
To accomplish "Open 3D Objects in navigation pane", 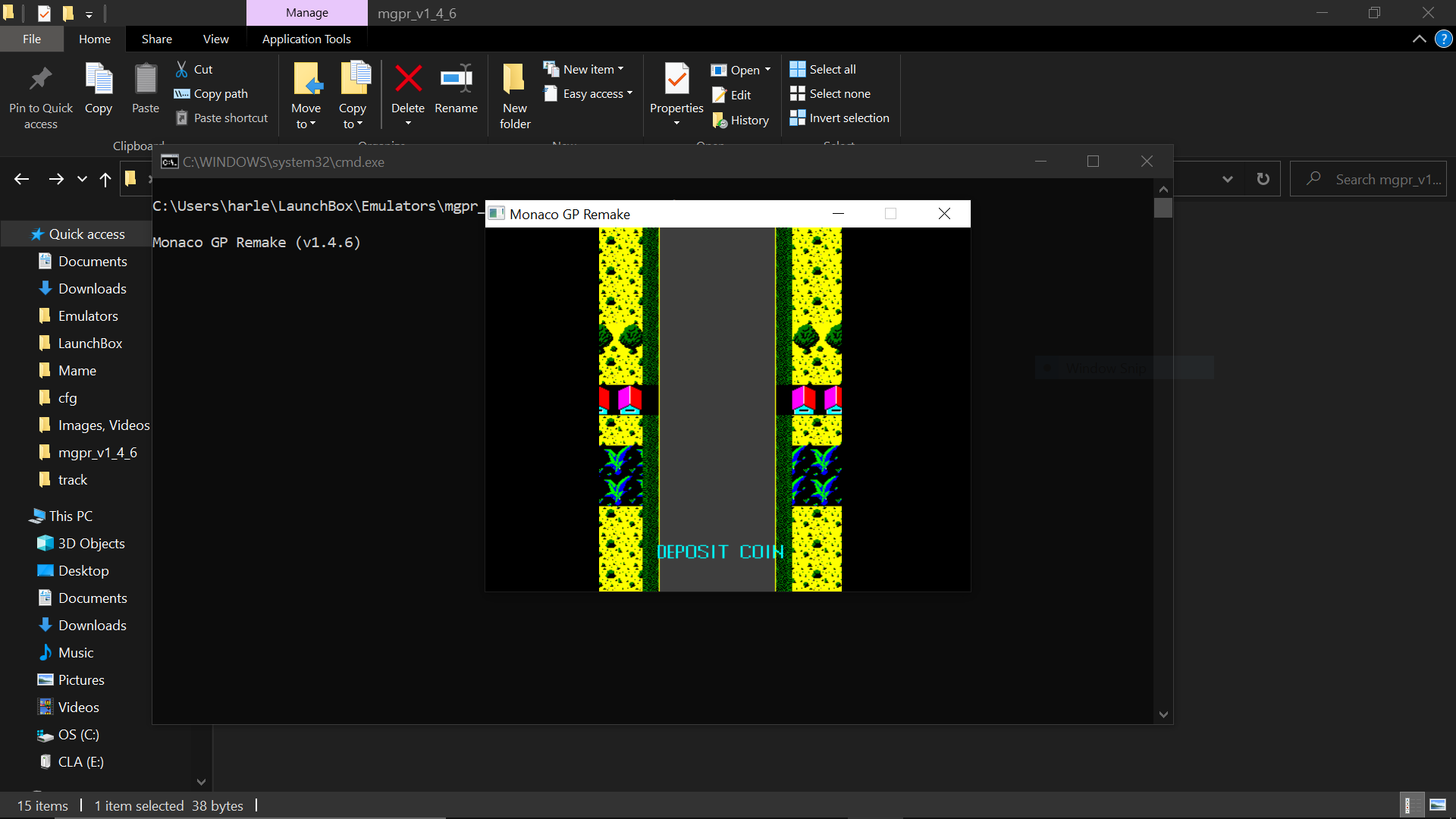I will click(x=91, y=543).
